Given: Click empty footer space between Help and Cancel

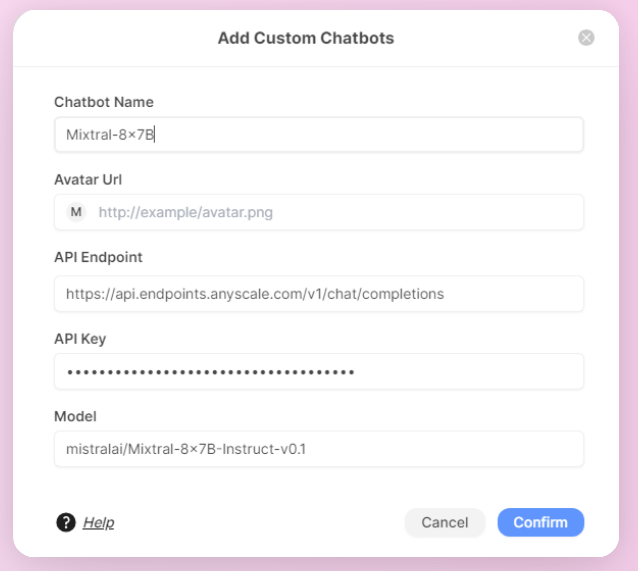Looking at the screenshot, I should pos(260,522).
